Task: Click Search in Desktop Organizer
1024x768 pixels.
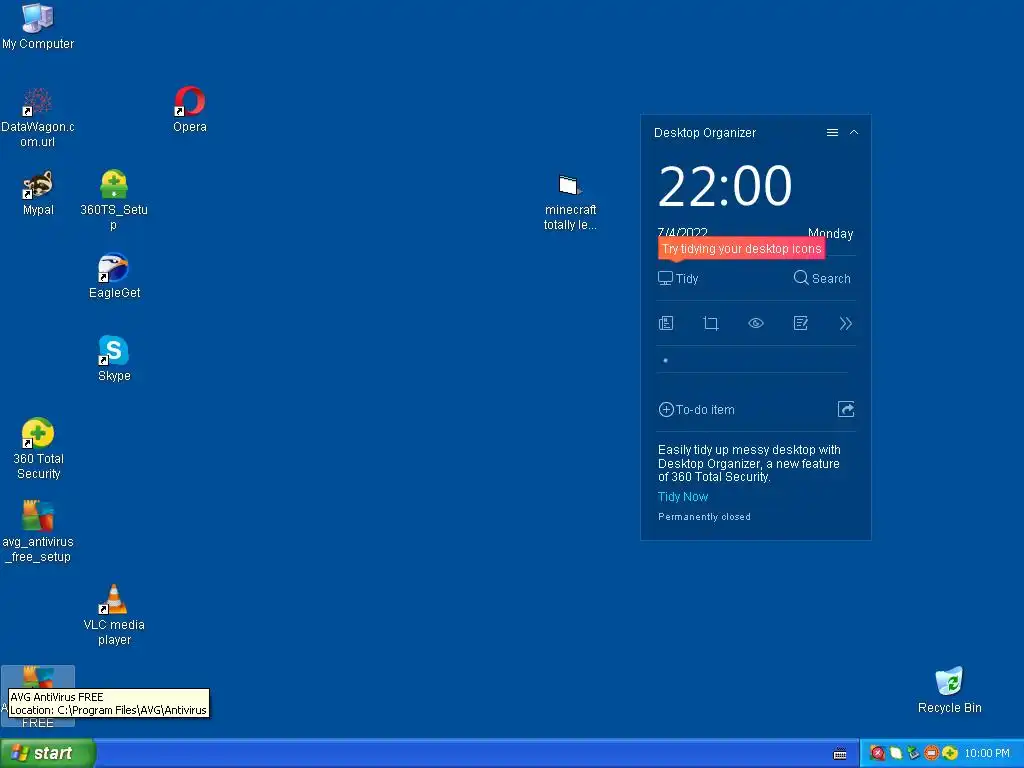Action: pos(822,278)
